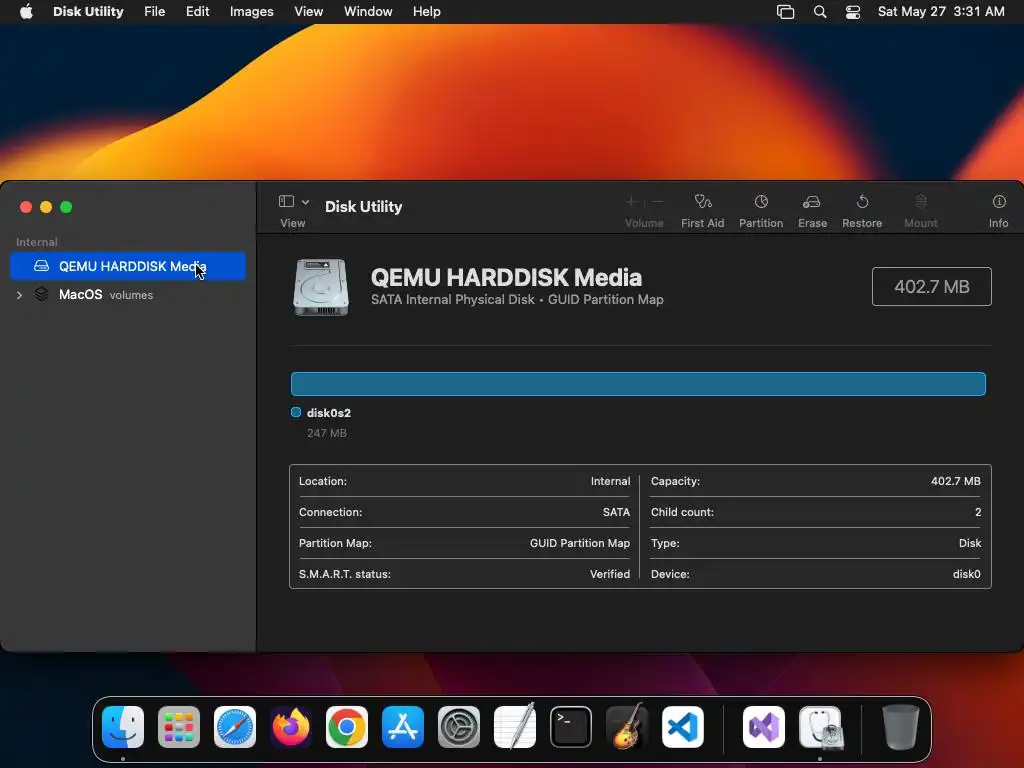Click the Internal sidebar section header
1024x768 pixels.
point(37,242)
